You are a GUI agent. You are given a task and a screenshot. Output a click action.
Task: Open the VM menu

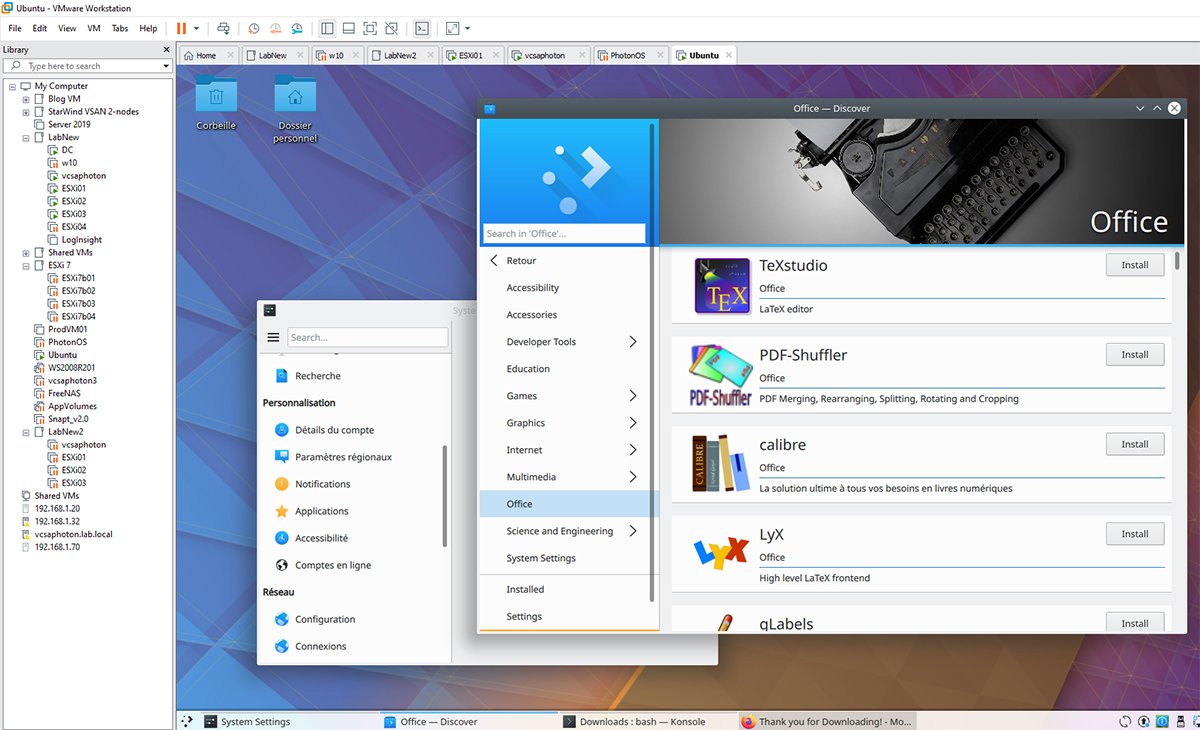tap(93, 28)
